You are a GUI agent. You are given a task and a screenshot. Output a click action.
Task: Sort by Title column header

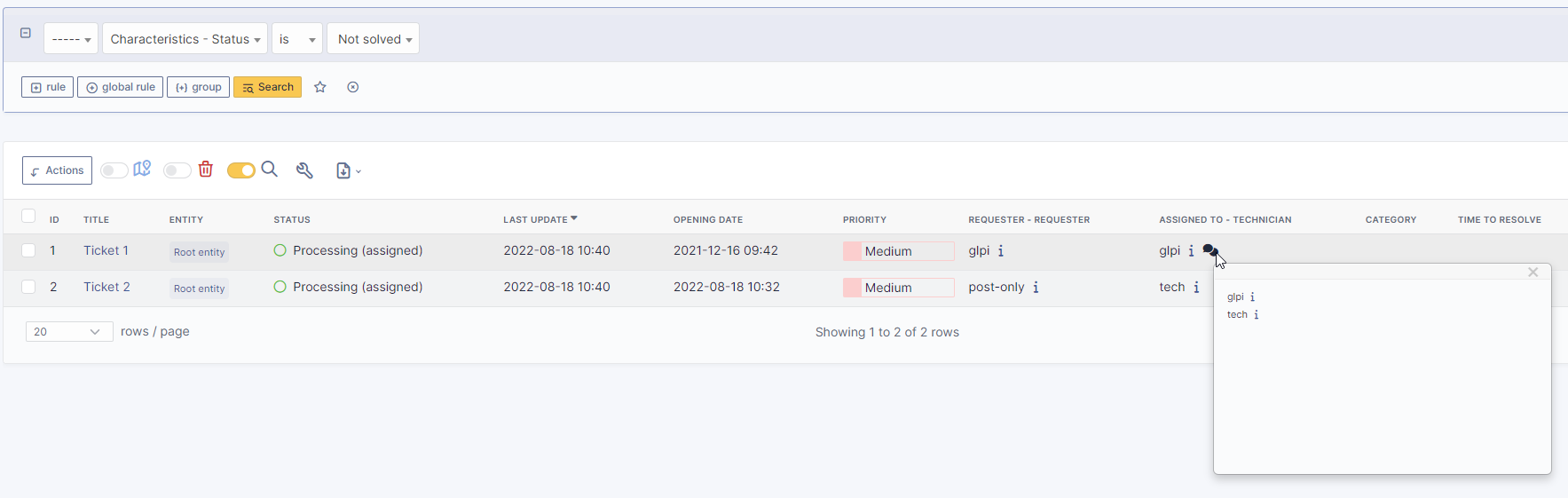point(96,219)
